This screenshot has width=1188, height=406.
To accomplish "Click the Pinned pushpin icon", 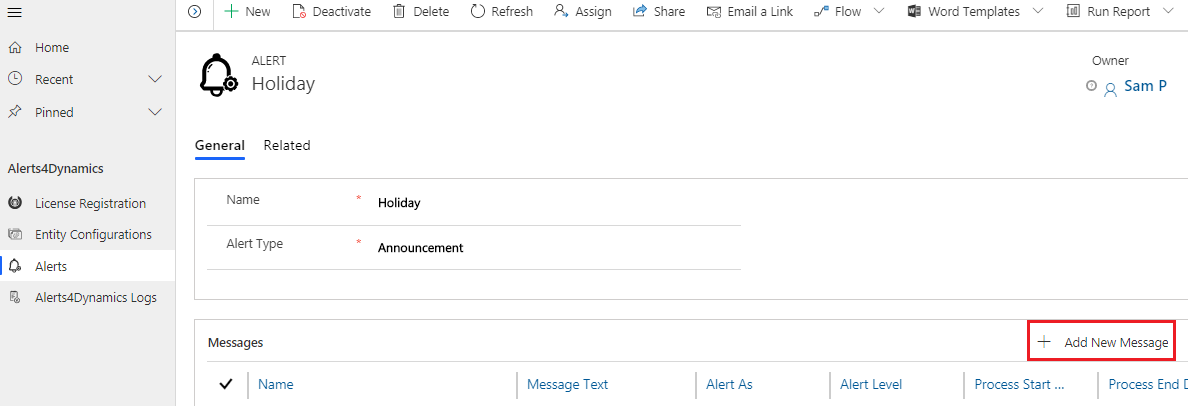I will (14, 112).
